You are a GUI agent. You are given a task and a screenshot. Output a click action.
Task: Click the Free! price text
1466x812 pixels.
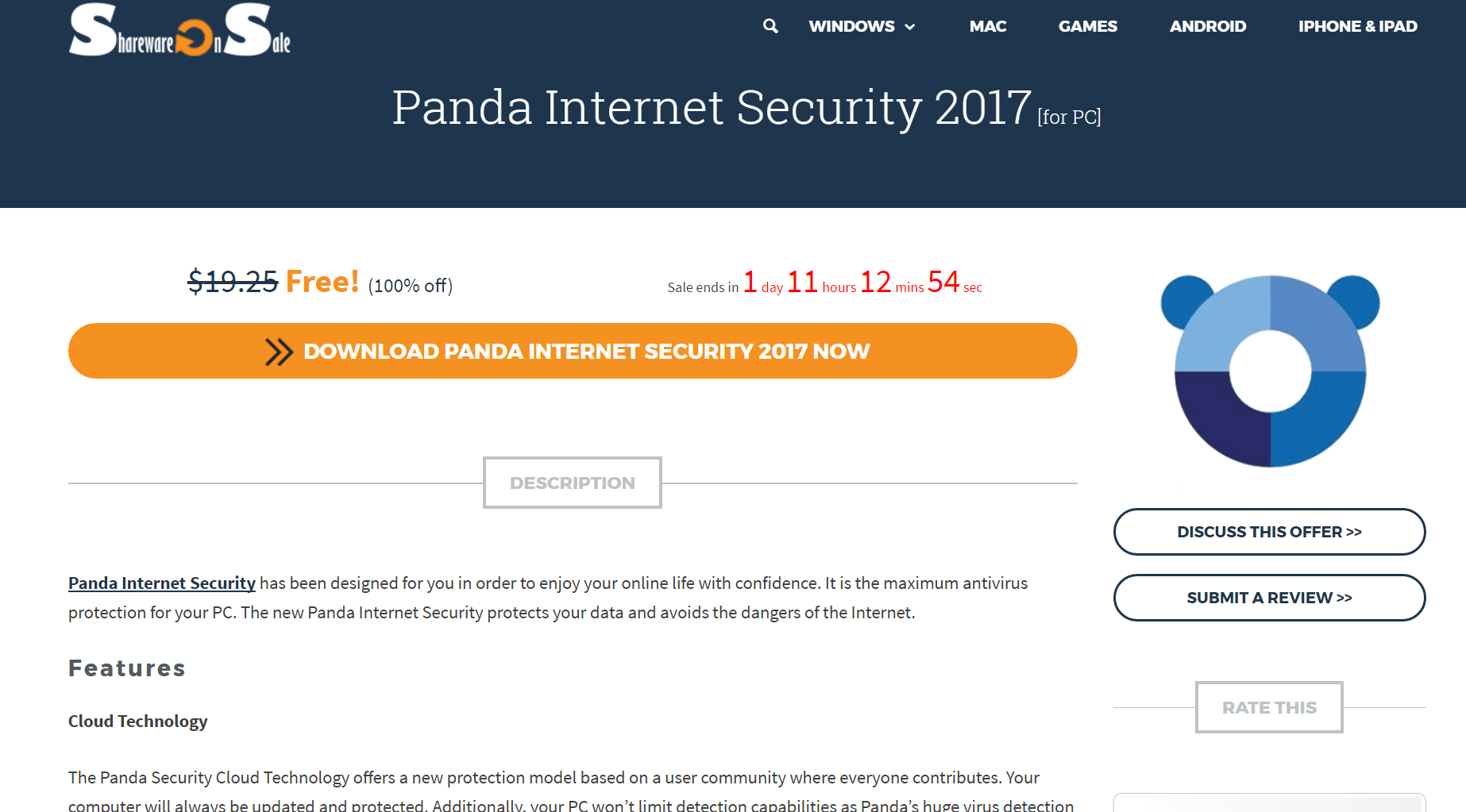[x=322, y=282]
